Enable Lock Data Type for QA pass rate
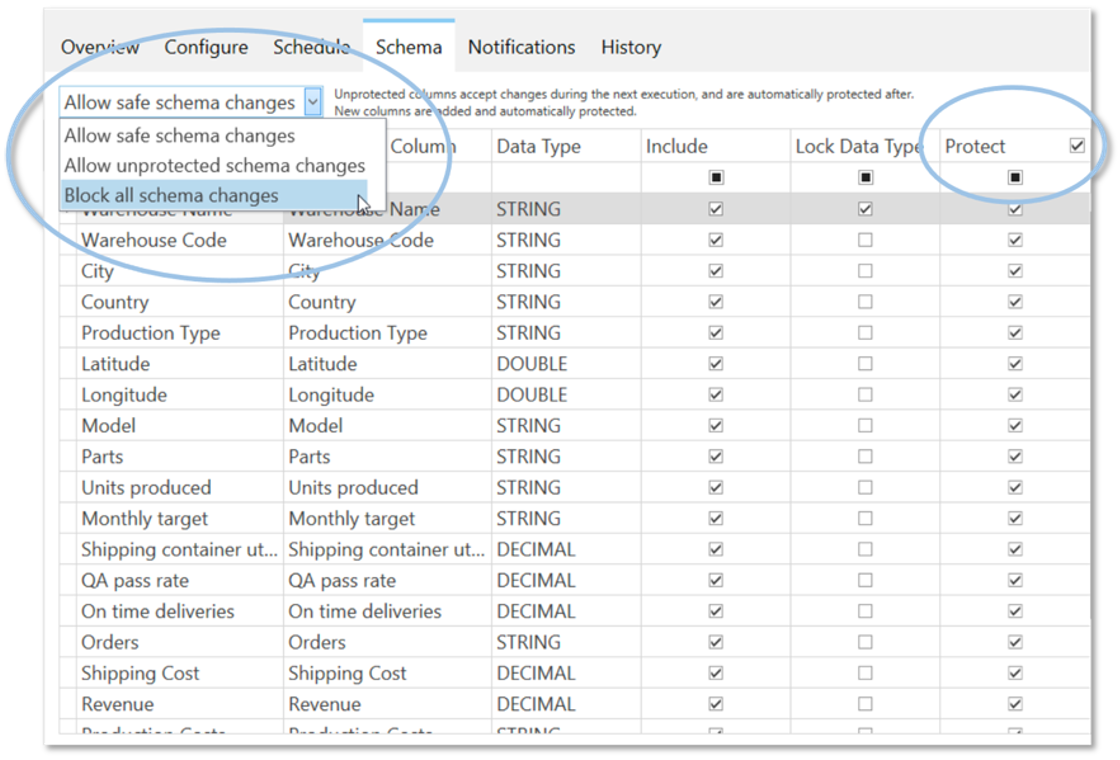Screen dimensions: 1120x760 865,580
